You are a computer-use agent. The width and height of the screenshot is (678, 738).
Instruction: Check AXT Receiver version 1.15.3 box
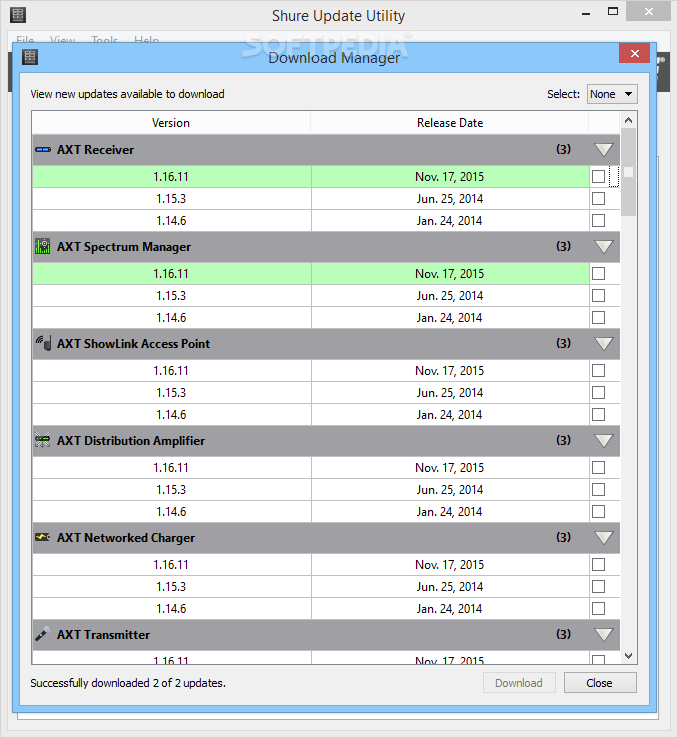[598, 199]
